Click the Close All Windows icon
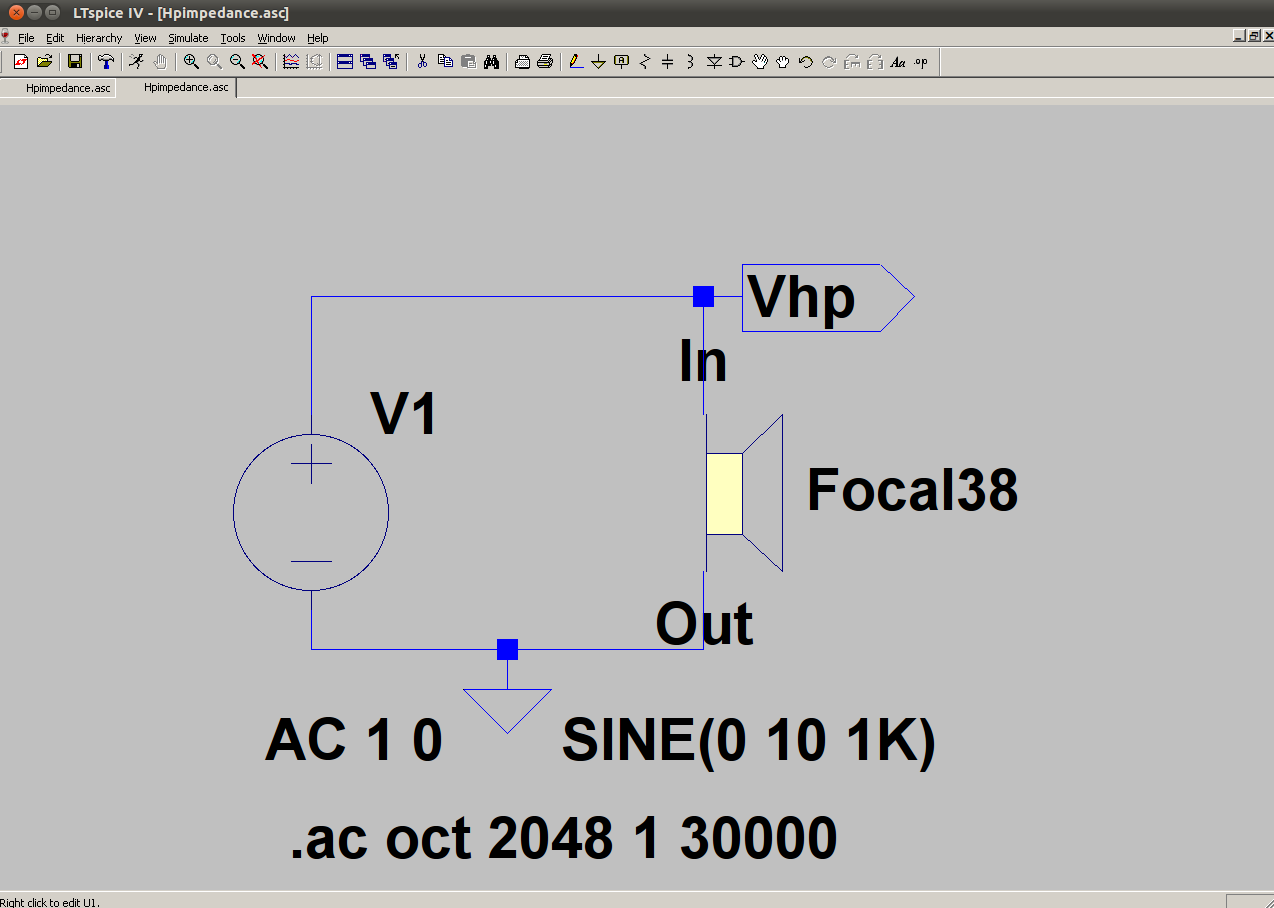1274x908 pixels. tap(391, 62)
